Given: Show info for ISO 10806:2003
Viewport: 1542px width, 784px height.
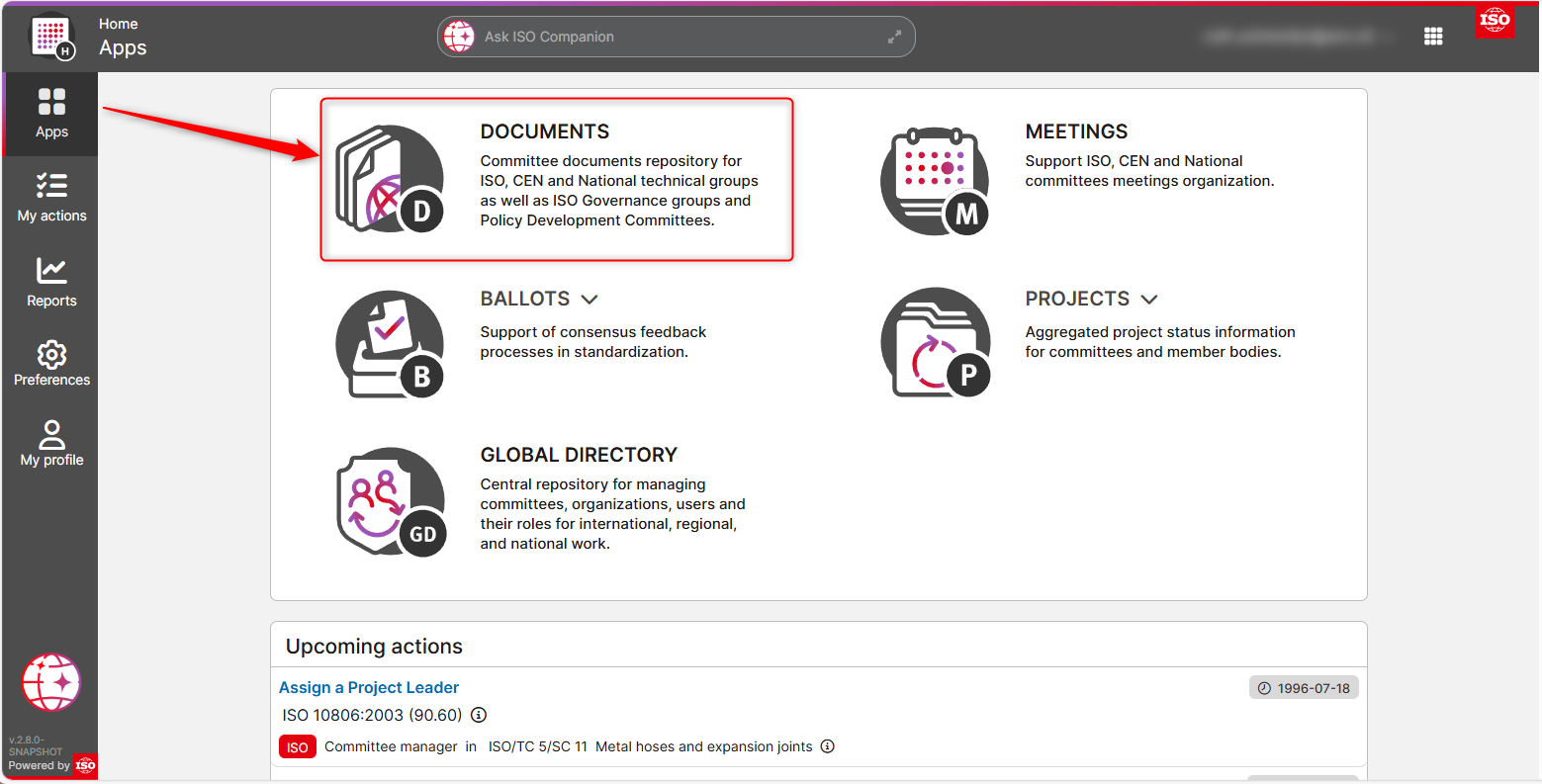Looking at the screenshot, I should (x=479, y=715).
